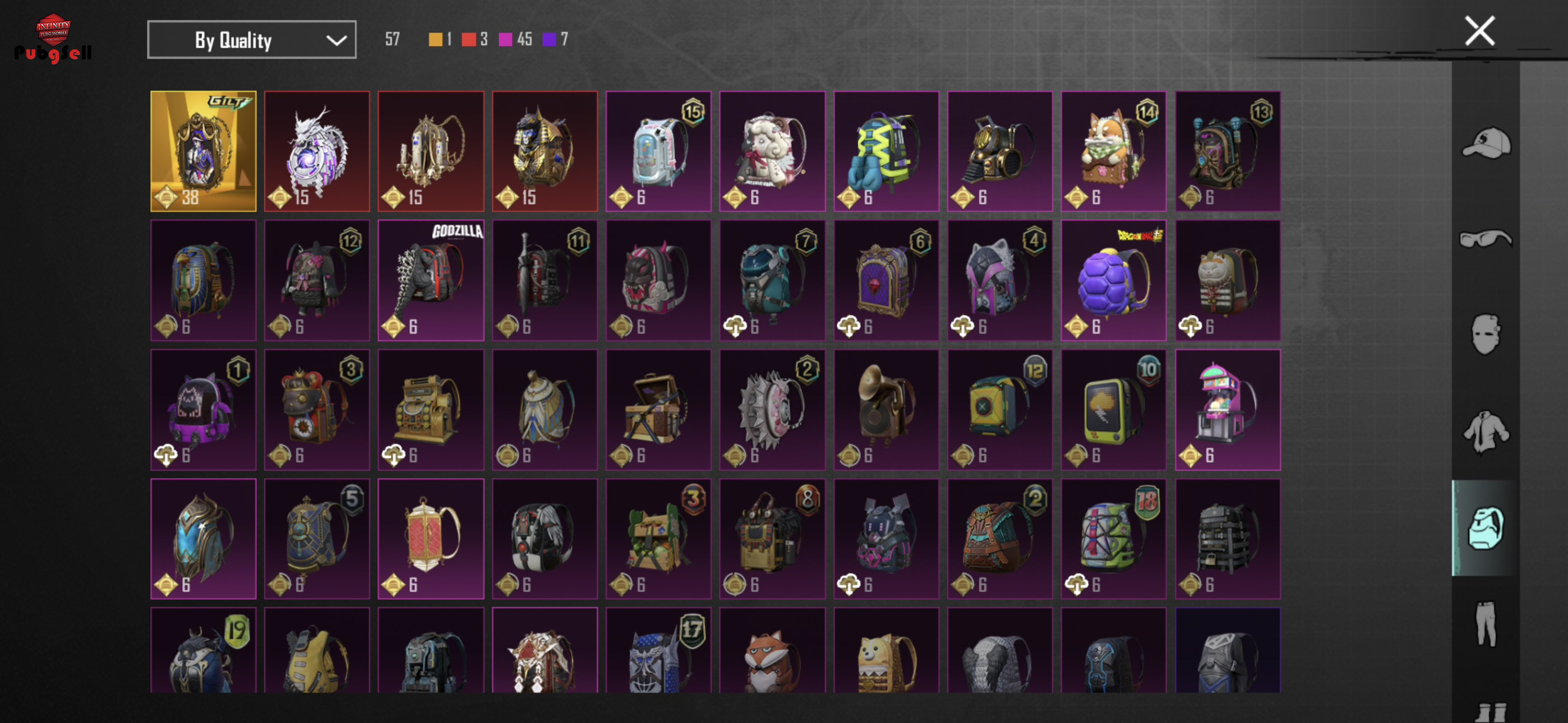
Task: Filter by pink quality swatch
Action: pyautogui.click(x=505, y=40)
